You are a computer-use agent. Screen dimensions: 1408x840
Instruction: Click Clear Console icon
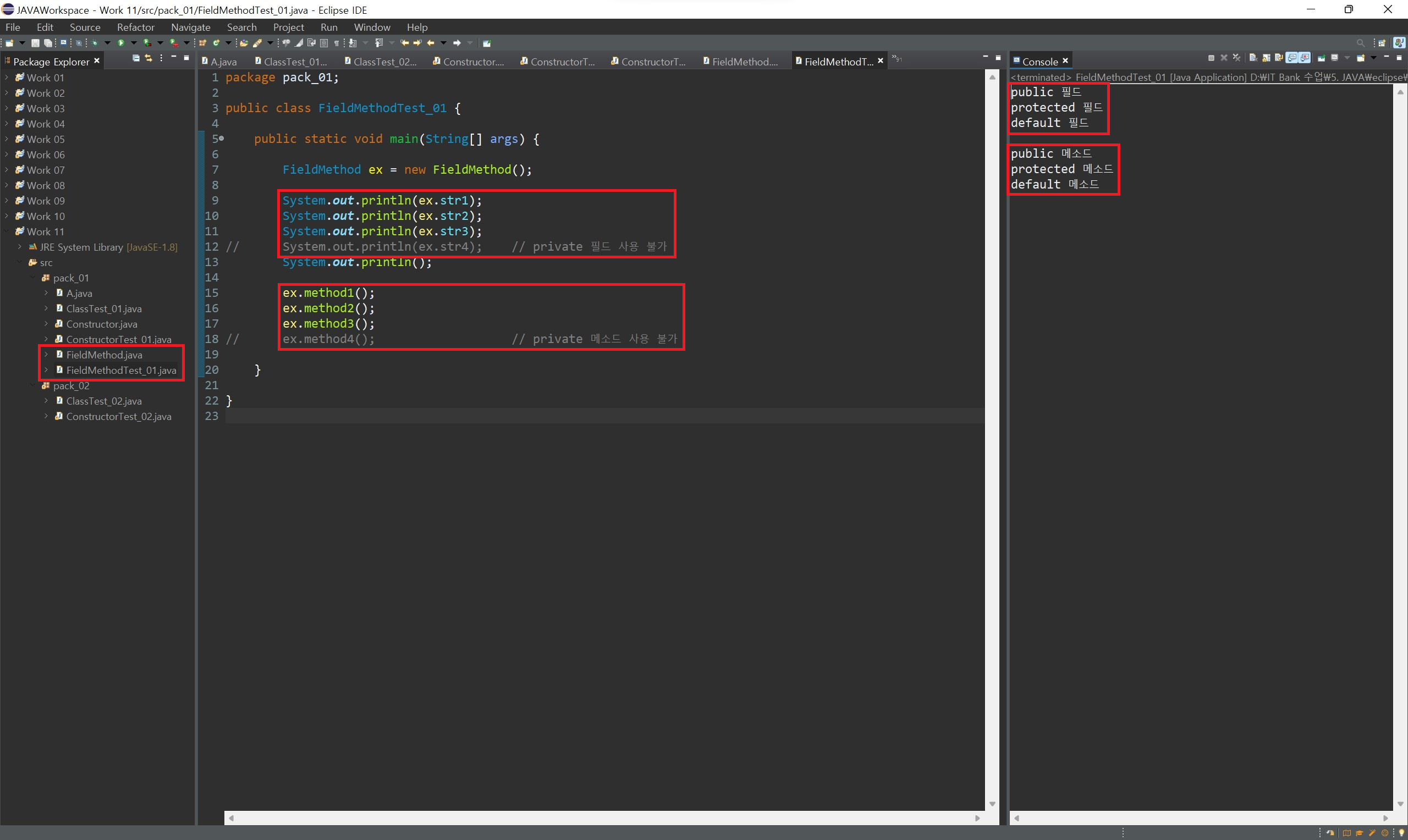[x=1253, y=58]
